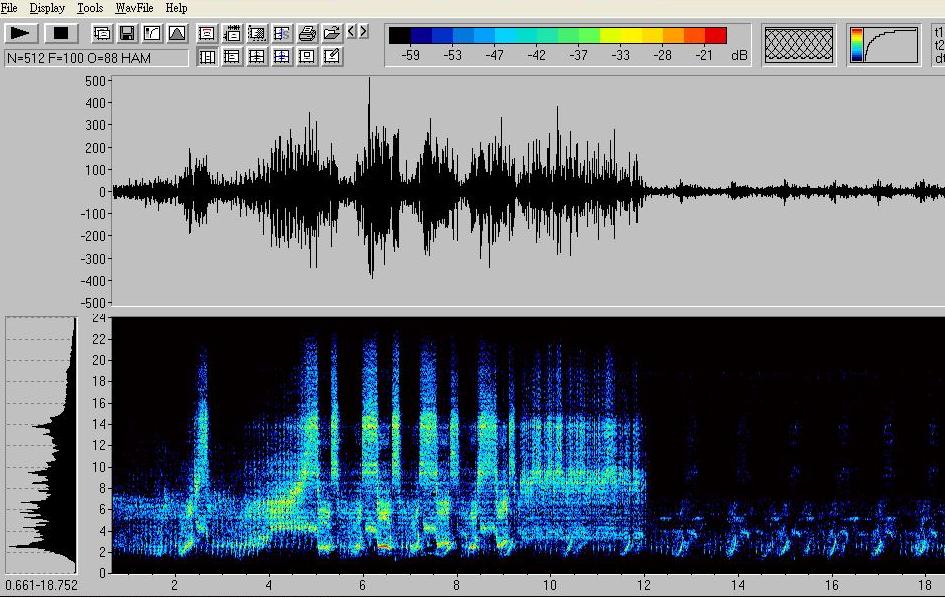Toggle the first layout button in second row

coord(207,57)
